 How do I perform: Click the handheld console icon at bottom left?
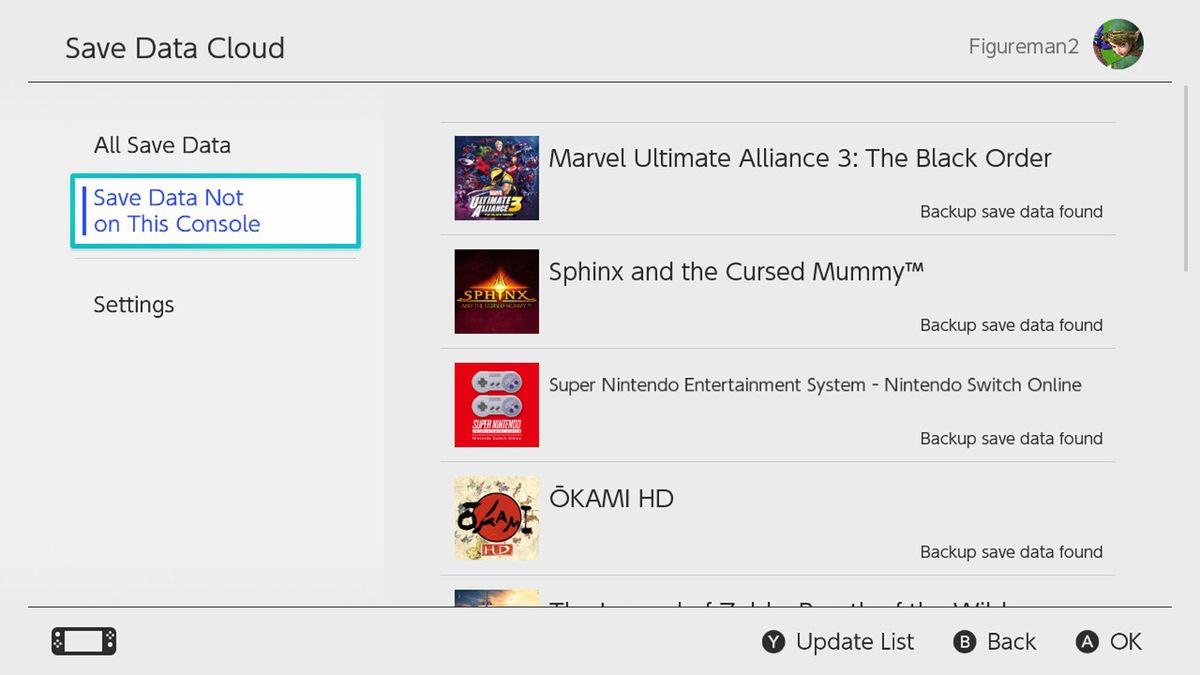84,641
